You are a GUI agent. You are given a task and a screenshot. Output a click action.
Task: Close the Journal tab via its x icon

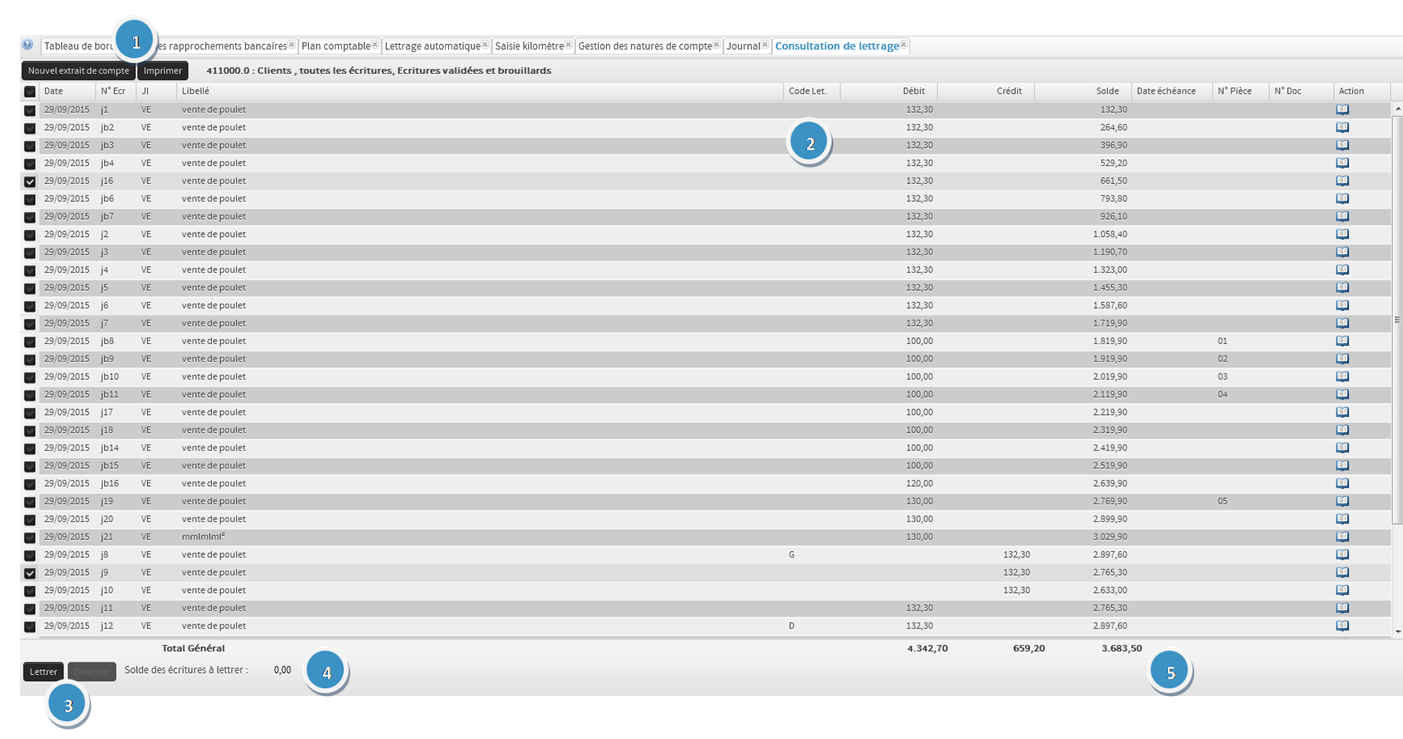pyautogui.click(x=765, y=45)
